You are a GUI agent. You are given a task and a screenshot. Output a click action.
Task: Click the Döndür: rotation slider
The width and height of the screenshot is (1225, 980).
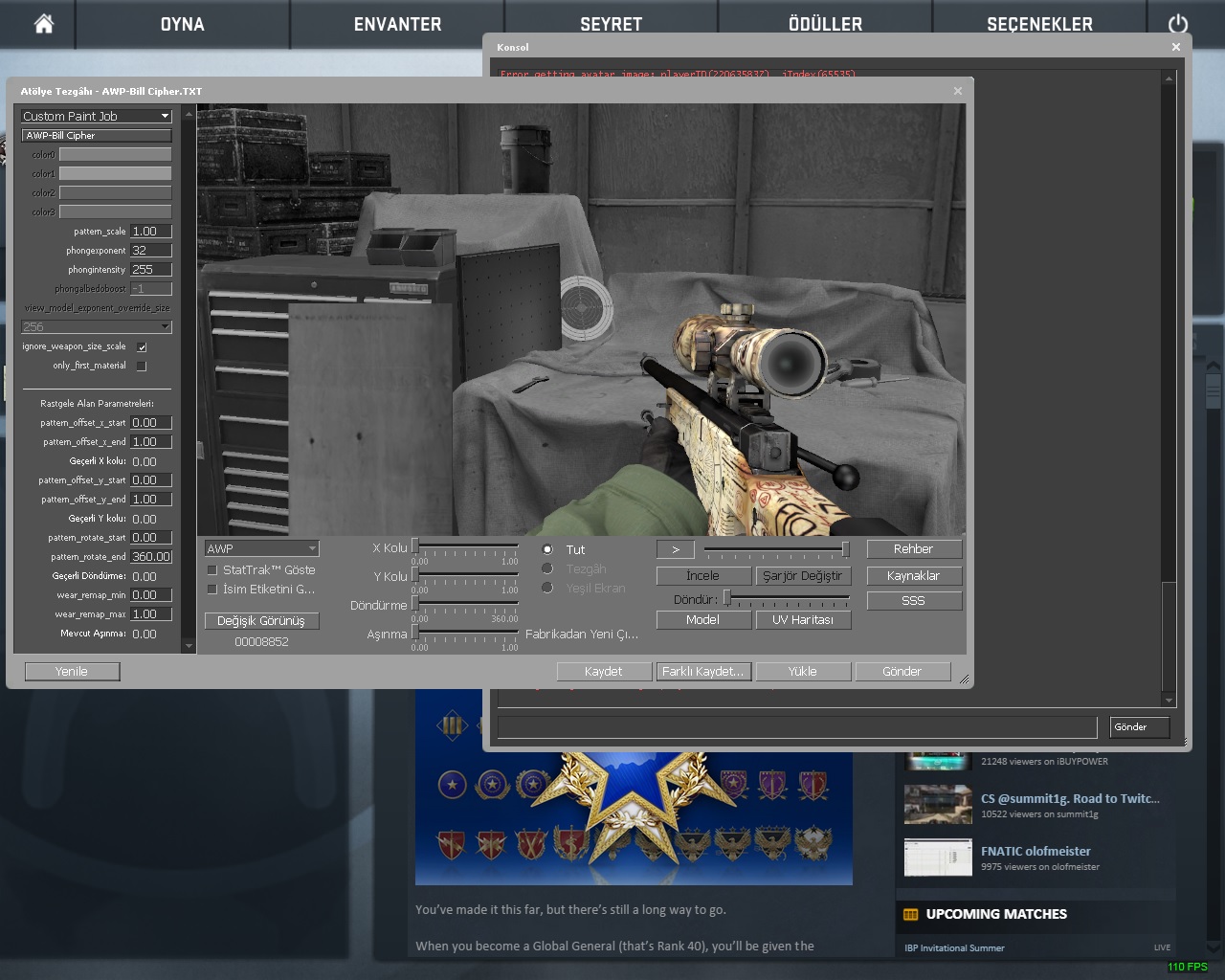coord(787,598)
